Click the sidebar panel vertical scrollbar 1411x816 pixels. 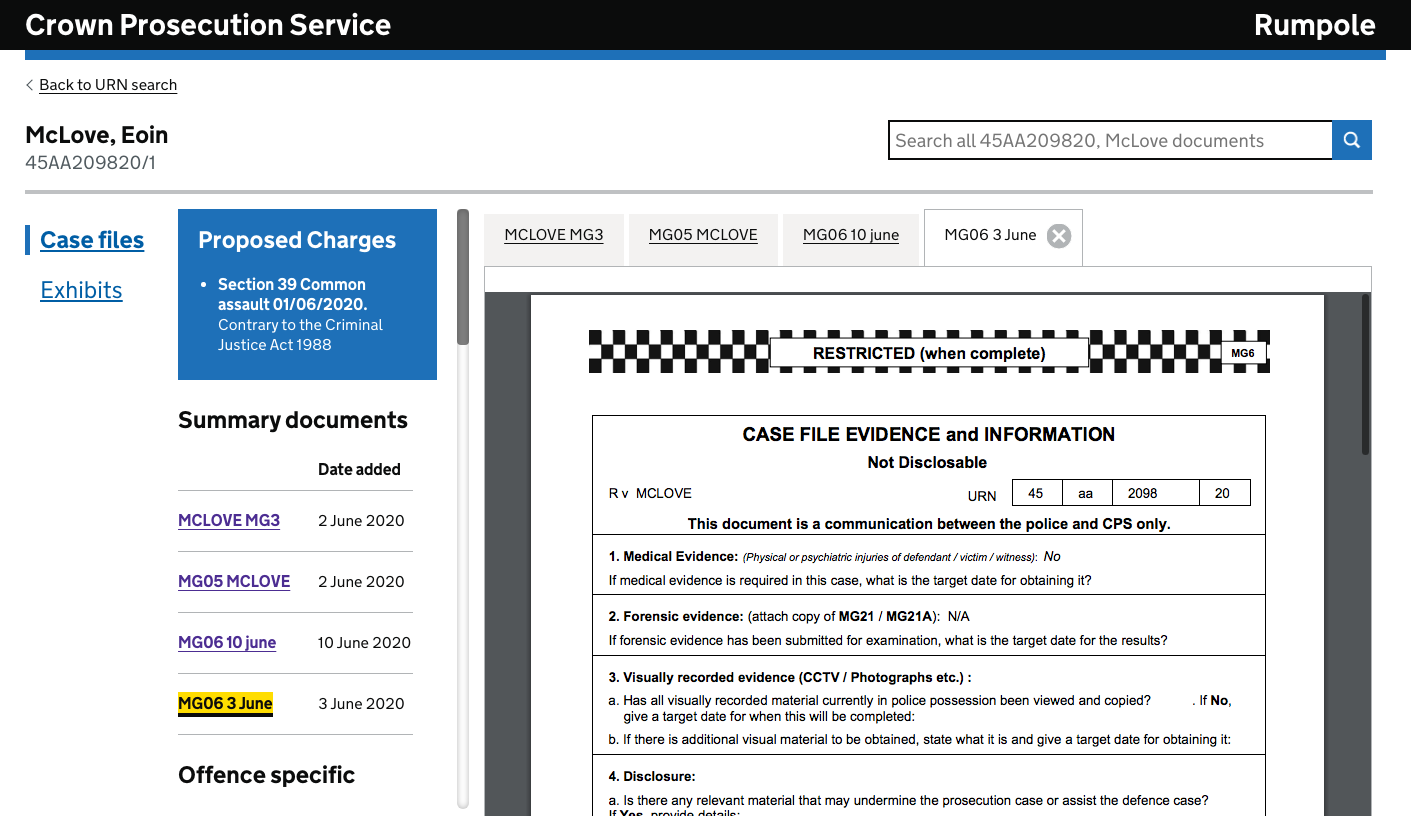[x=462, y=280]
